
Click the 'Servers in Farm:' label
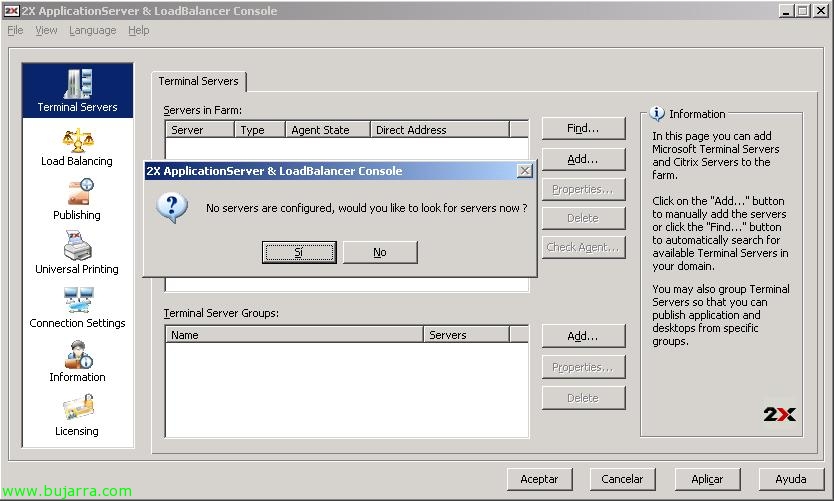[203, 110]
